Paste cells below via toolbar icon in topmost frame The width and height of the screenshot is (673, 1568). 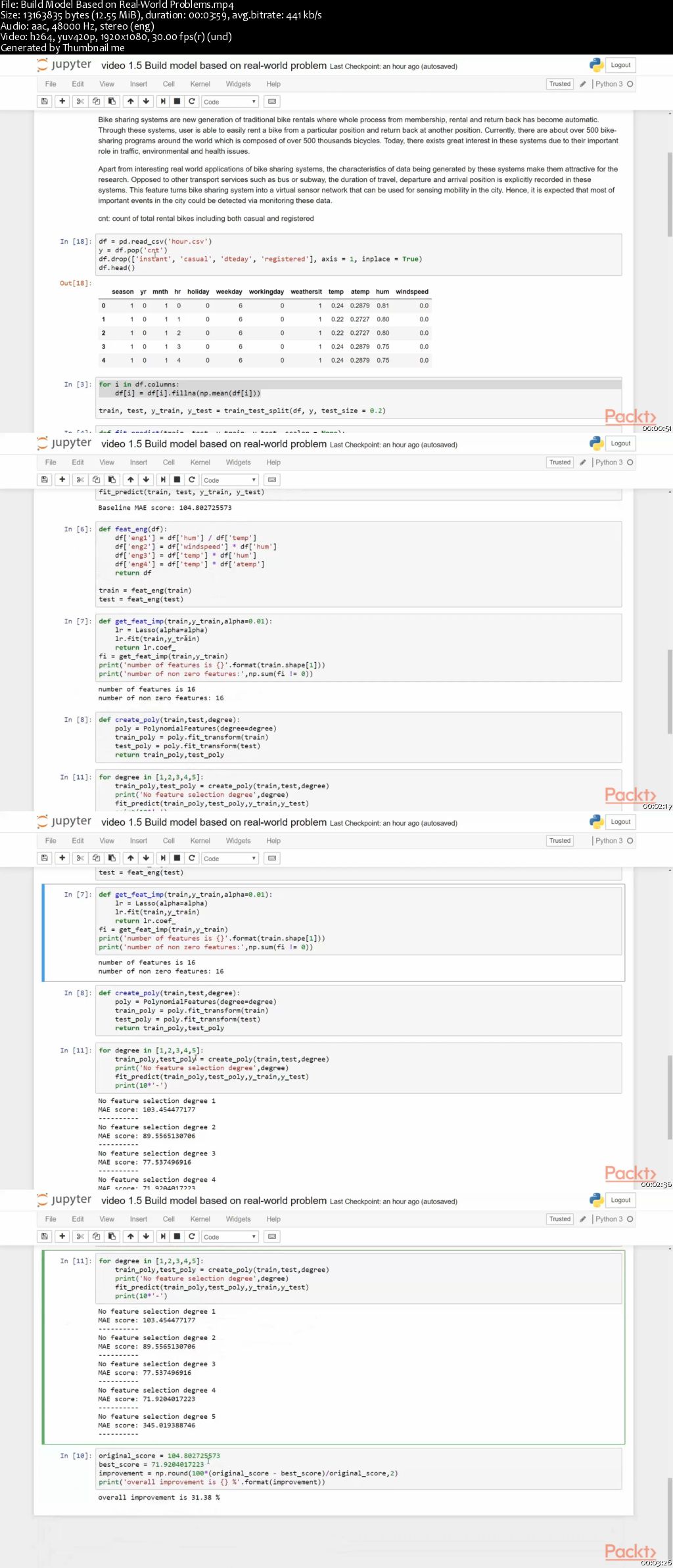112,101
